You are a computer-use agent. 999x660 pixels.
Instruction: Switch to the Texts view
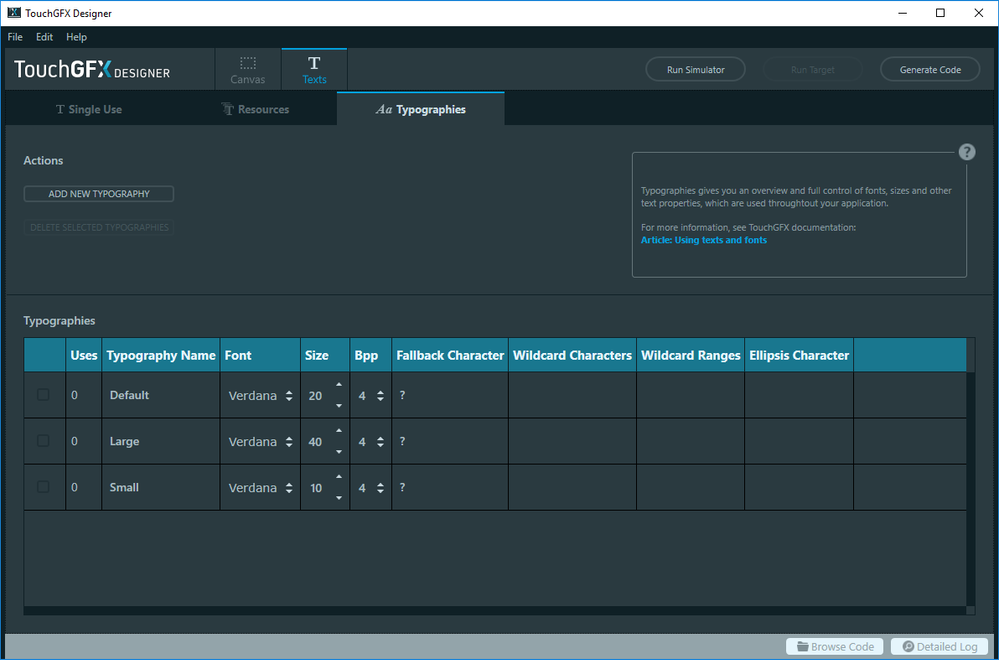pyautogui.click(x=315, y=70)
